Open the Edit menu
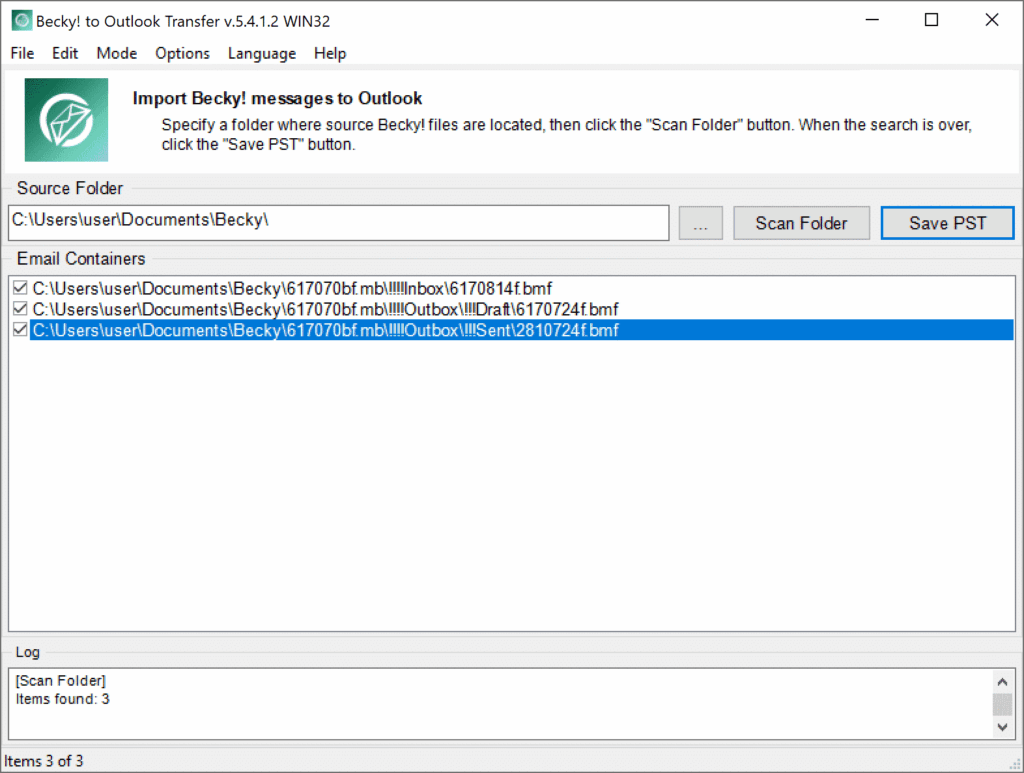 65,54
